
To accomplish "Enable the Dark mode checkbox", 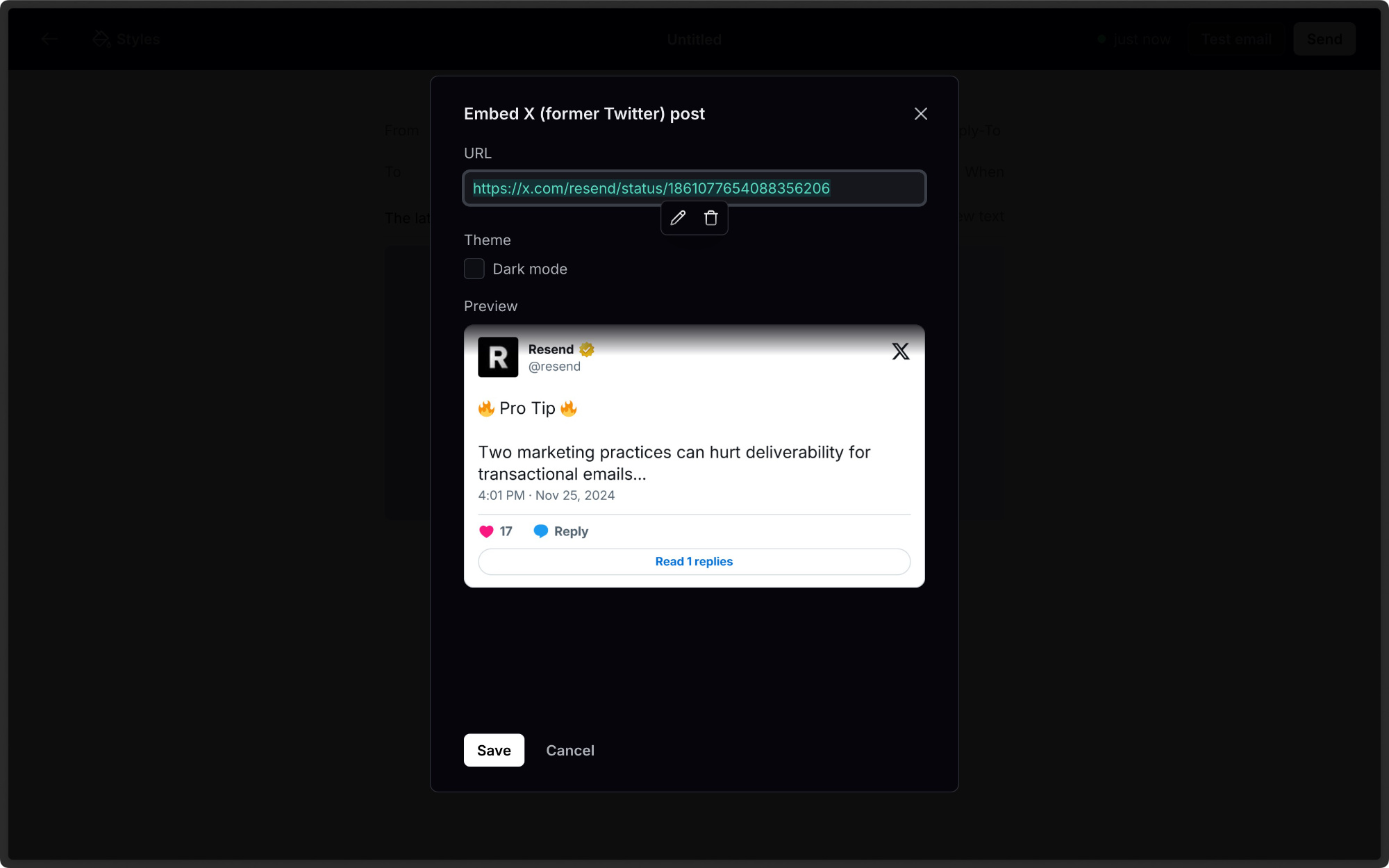I will tap(474, 269).
